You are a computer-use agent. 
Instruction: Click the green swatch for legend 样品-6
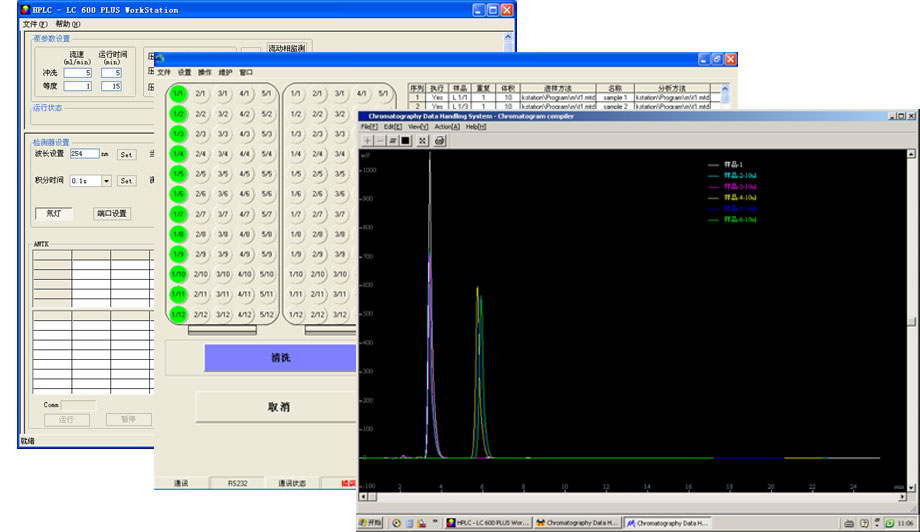[713, 220]
